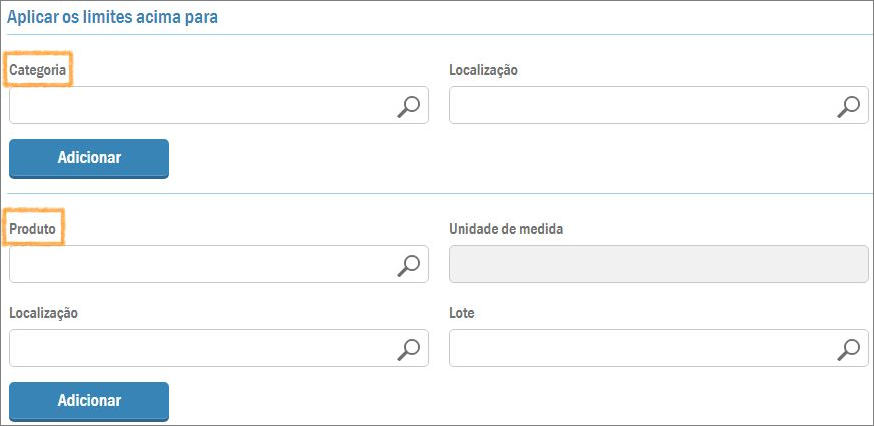Click the Produto field search icon
Screen dimensions: 874x426
[x=408, y=265]
